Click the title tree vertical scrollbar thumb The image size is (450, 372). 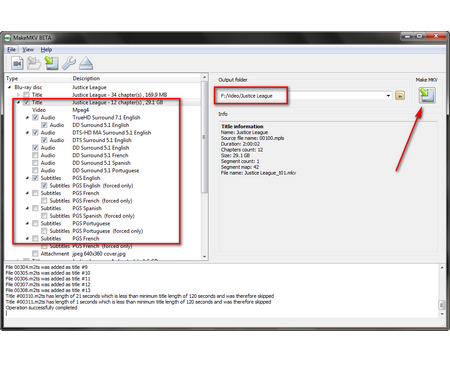(205, 137)
